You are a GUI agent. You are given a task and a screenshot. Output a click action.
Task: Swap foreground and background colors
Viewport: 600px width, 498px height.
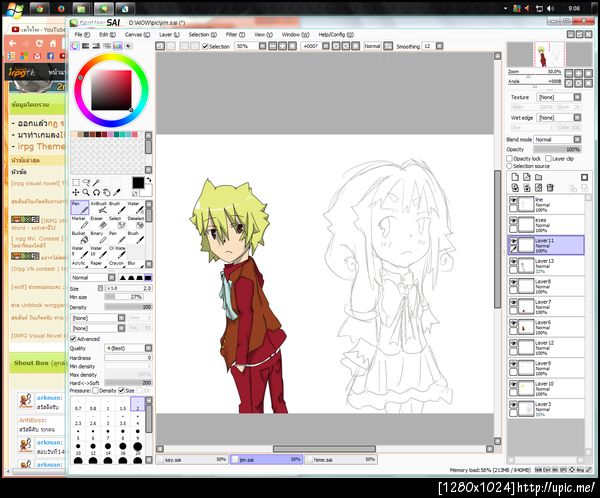pyautogui.click(x=149, y=179)
